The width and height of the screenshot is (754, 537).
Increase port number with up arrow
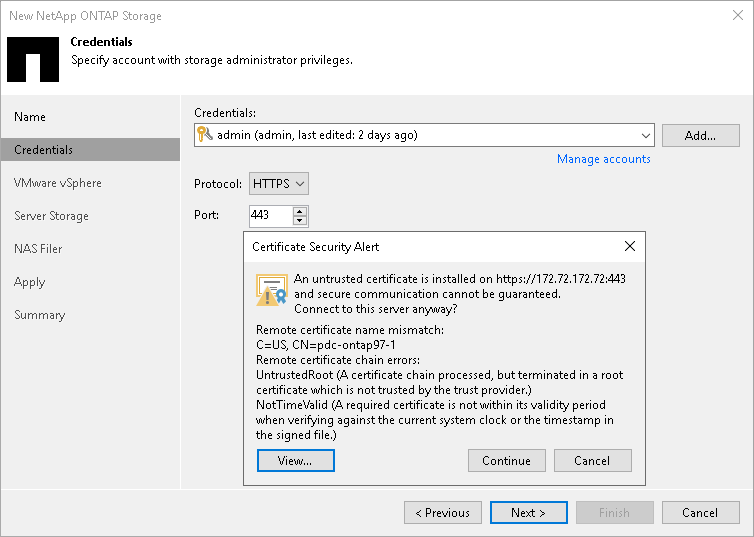click(300, 211)
